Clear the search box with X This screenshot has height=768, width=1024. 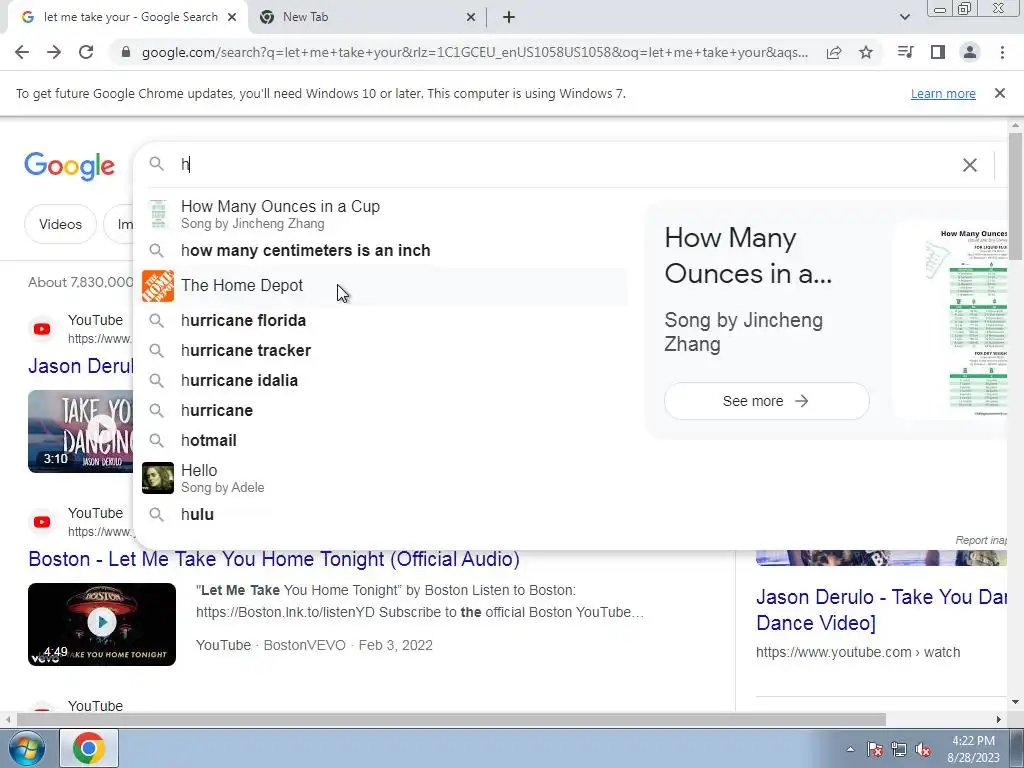970,165
